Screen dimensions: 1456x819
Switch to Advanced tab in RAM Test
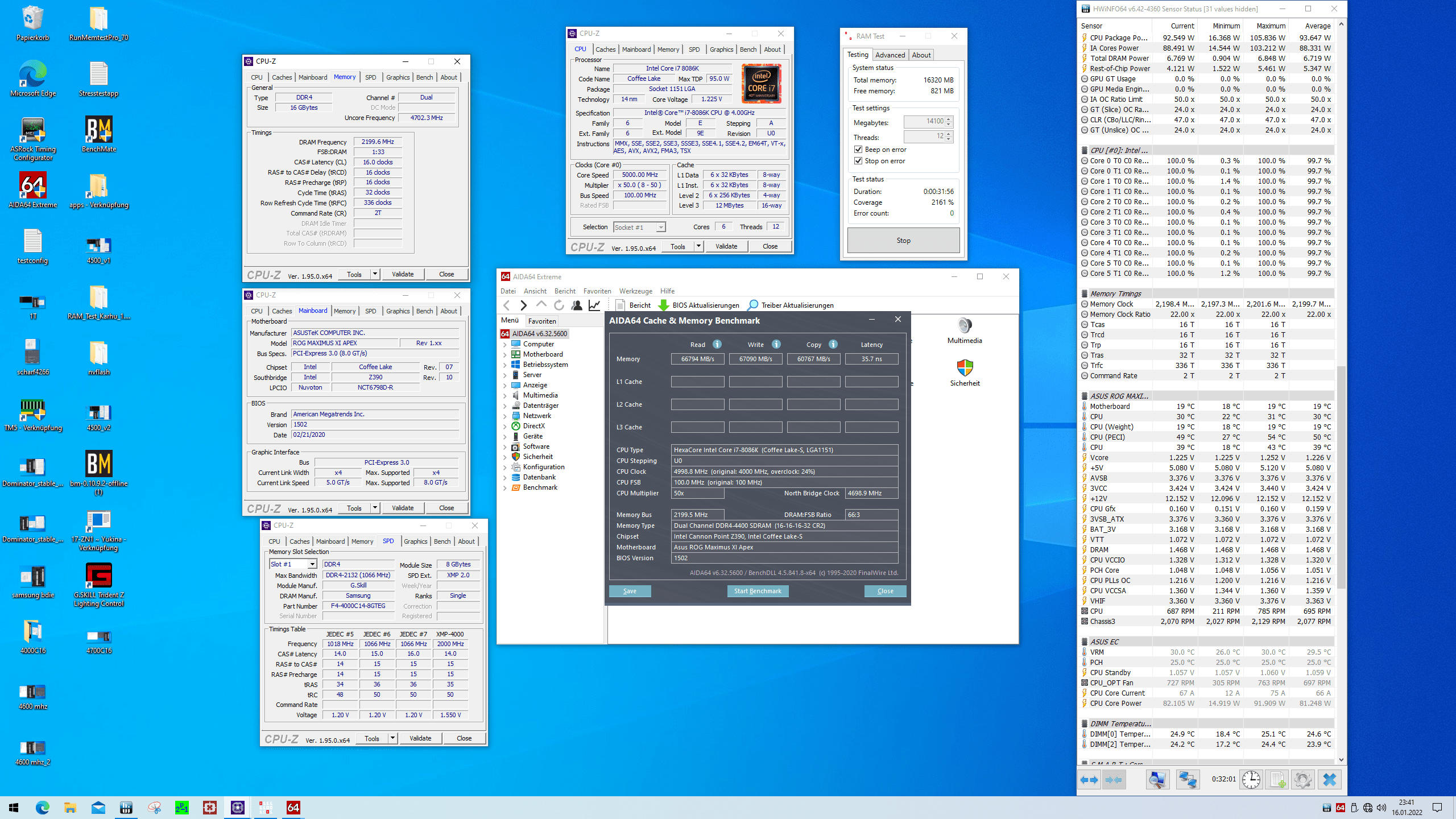coord(890,55)
